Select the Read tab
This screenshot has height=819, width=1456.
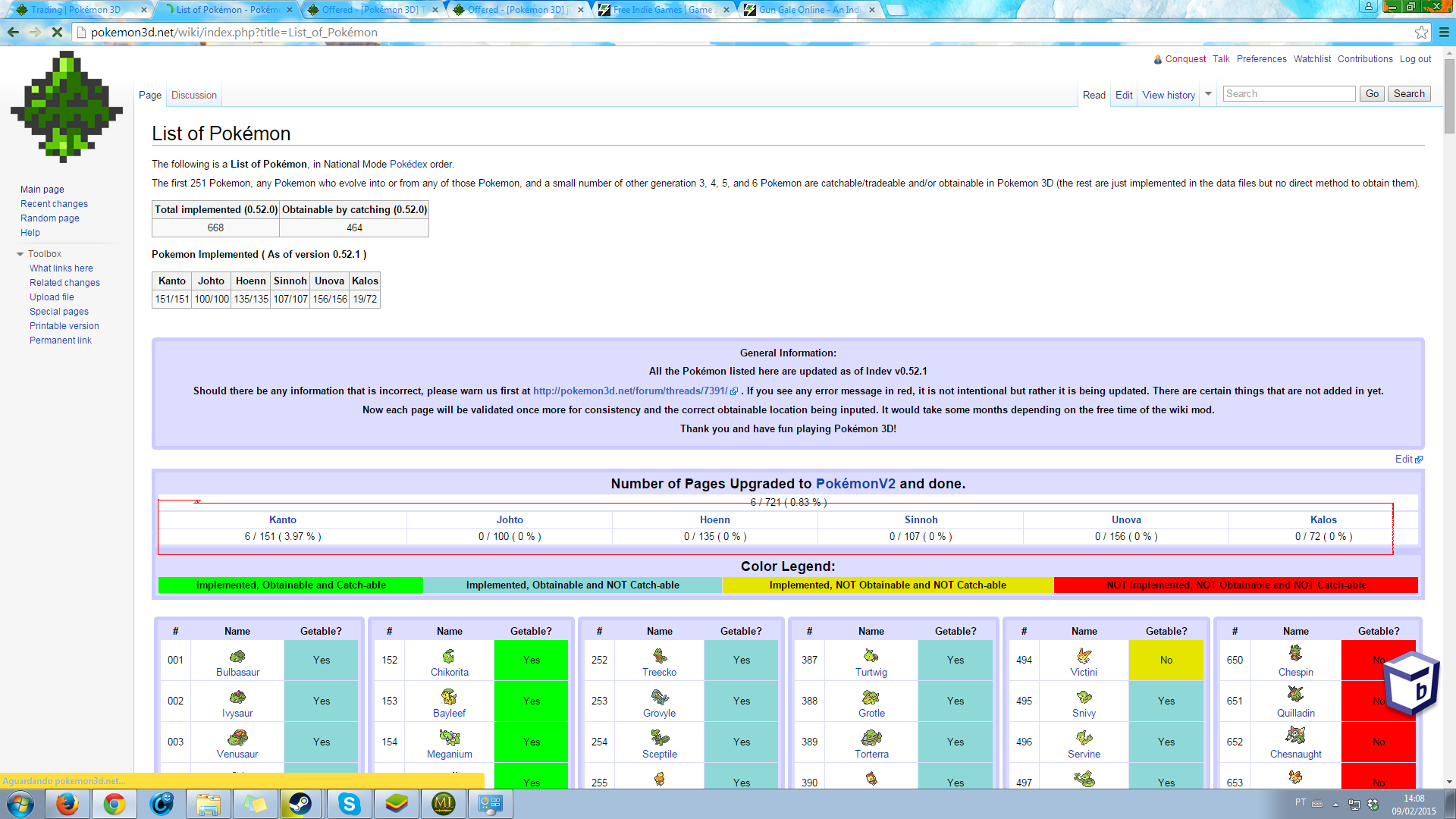coord(1094,96)
